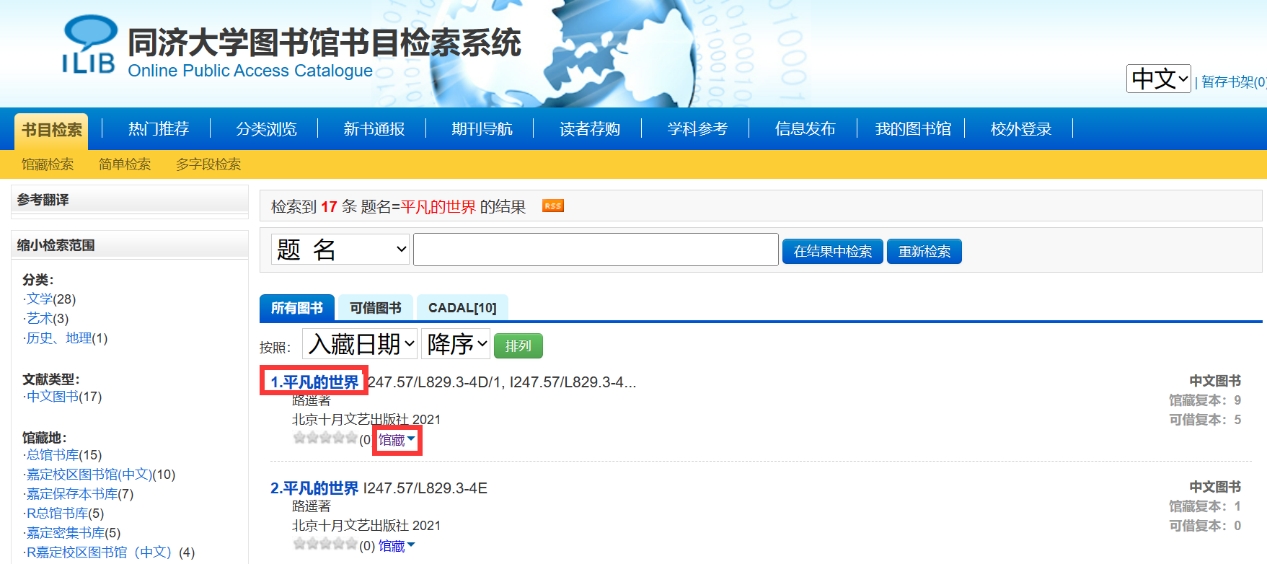Click the orange RSS feed icon
Screen dimensions: 1267x564
pos(553,206)
